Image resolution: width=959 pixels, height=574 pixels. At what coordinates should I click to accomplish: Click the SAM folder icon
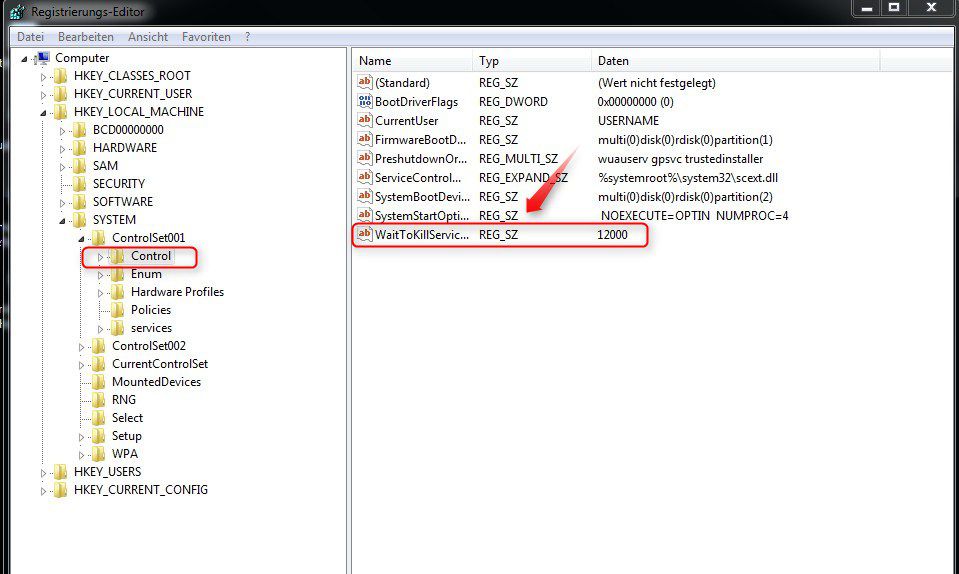pyautogui.click(x=79, y=166)
